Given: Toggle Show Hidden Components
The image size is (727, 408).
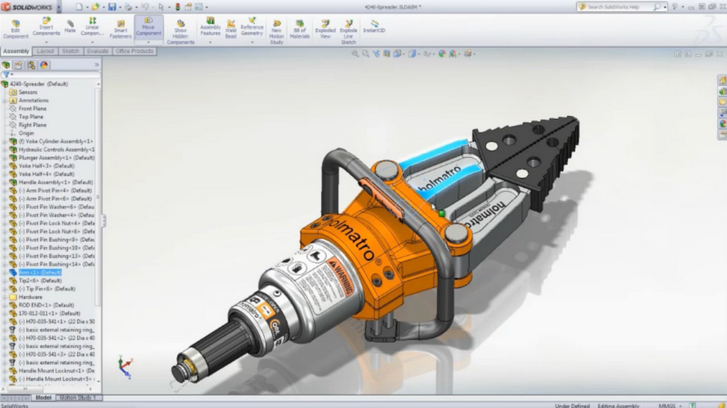Looking at the screenshot, I should [x=181, y=30].
